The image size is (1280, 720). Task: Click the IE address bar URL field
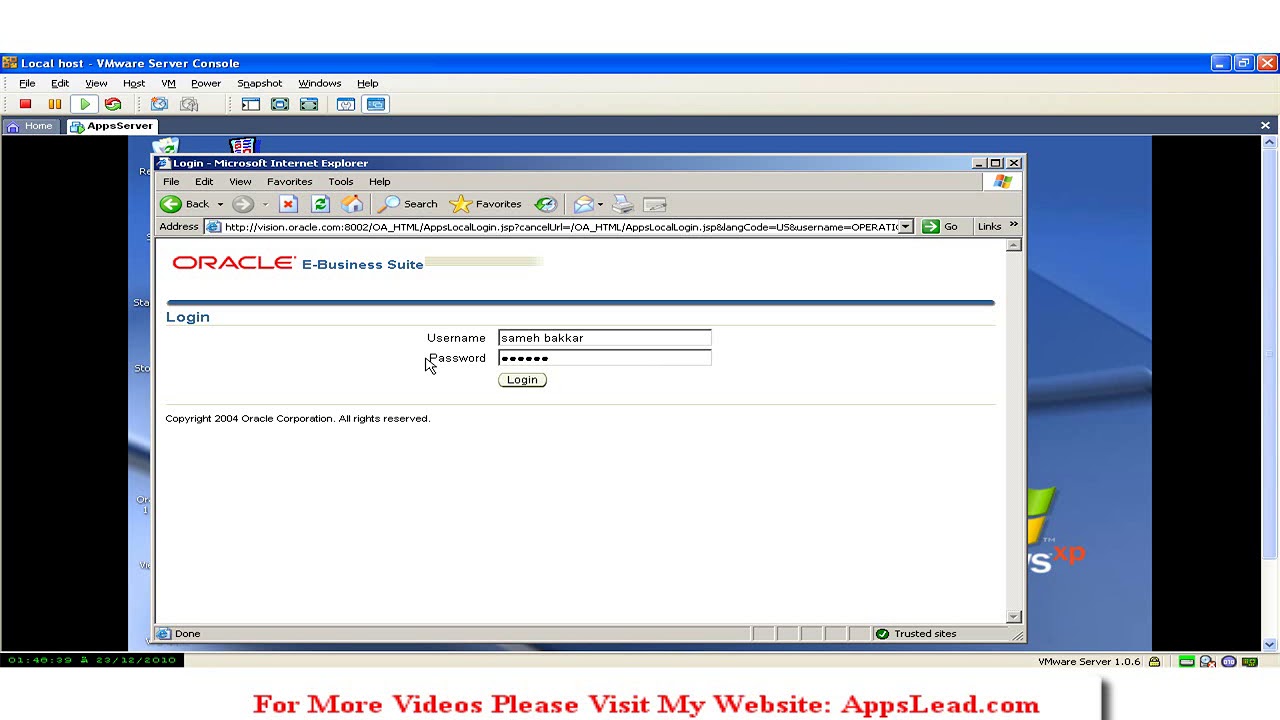click(x=560, y=227)
